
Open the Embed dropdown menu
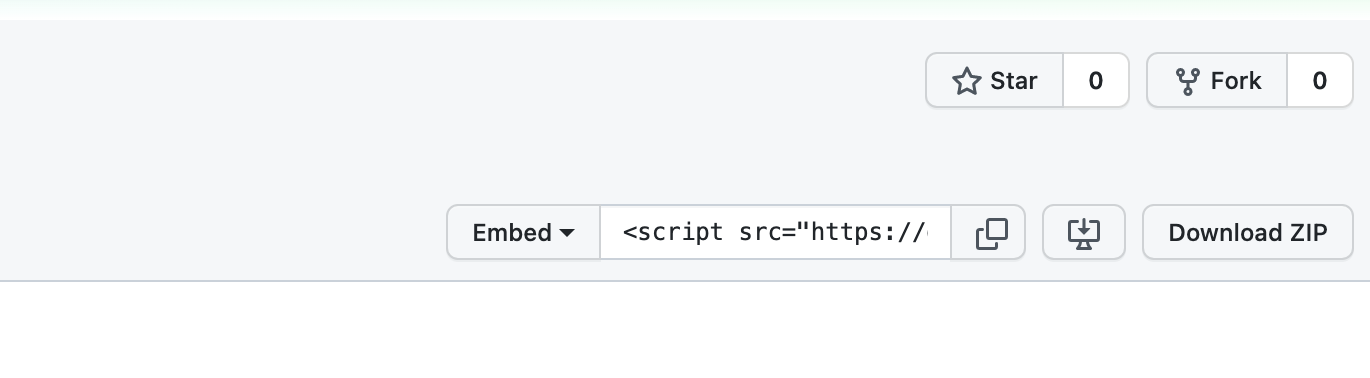[524, 232]
